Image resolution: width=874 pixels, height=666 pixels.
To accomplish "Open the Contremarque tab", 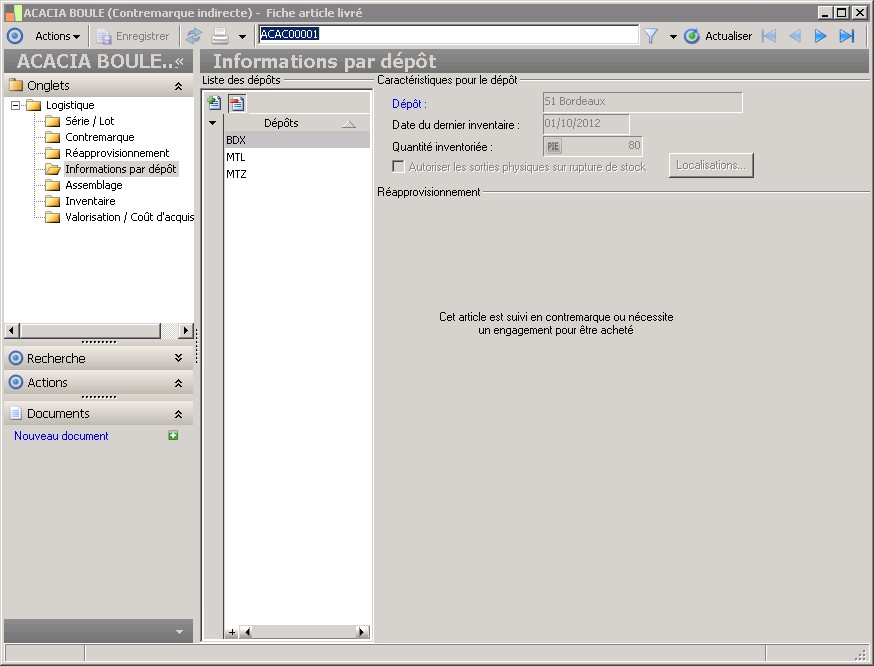I will (x=99, y=137).
